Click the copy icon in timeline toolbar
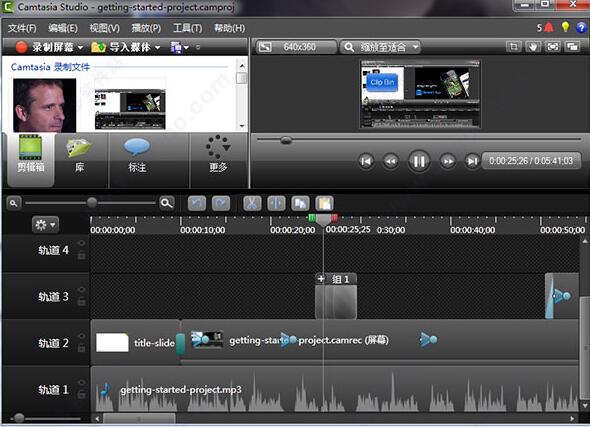The image size is (590, 427). coord(300,204)
